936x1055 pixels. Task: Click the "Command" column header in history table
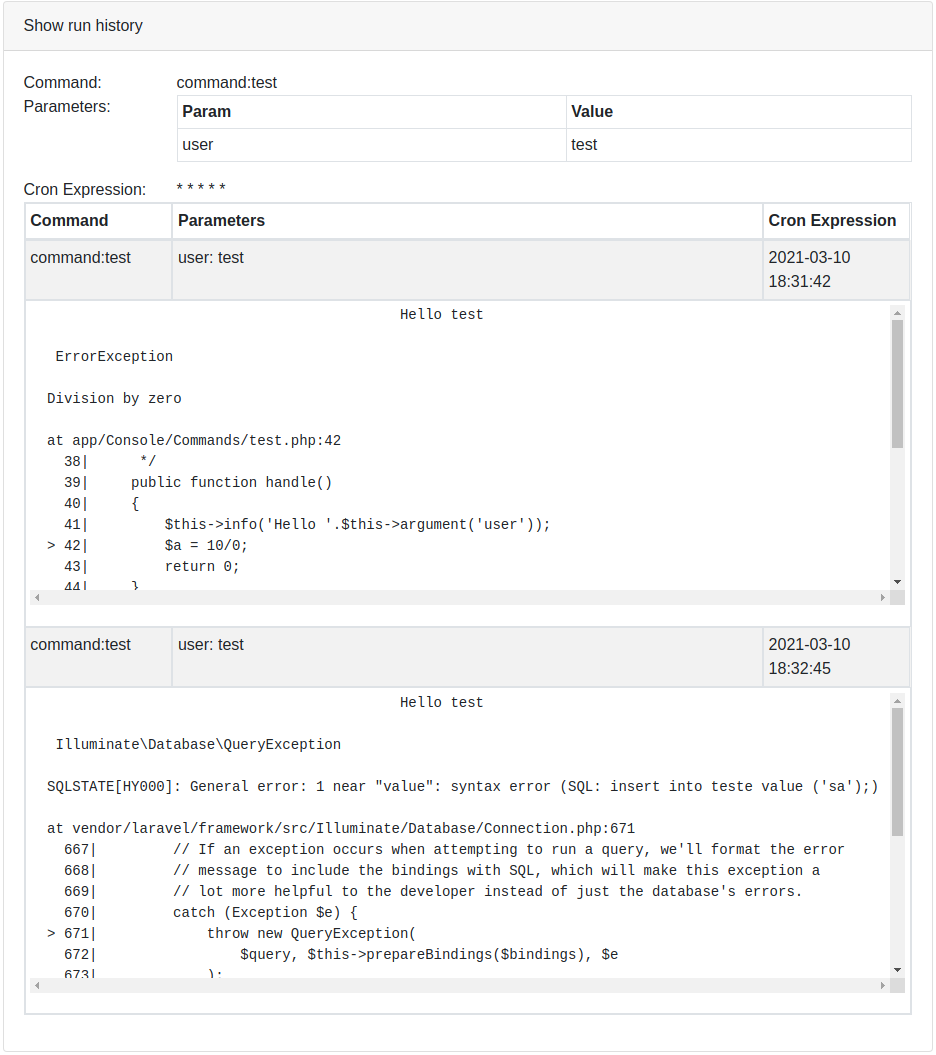click(98, 221)
